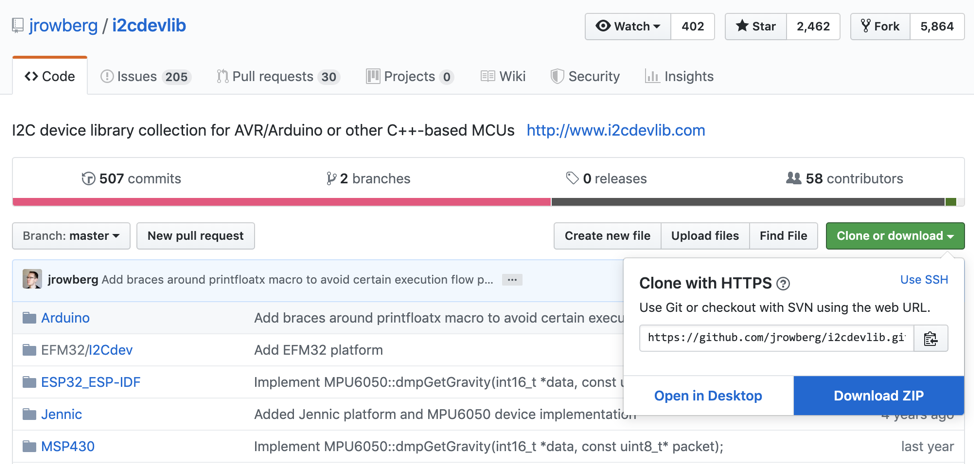Fork the repository
Image resolution: width=974 pixels, height=464 pixels.
tap(880, 27)
